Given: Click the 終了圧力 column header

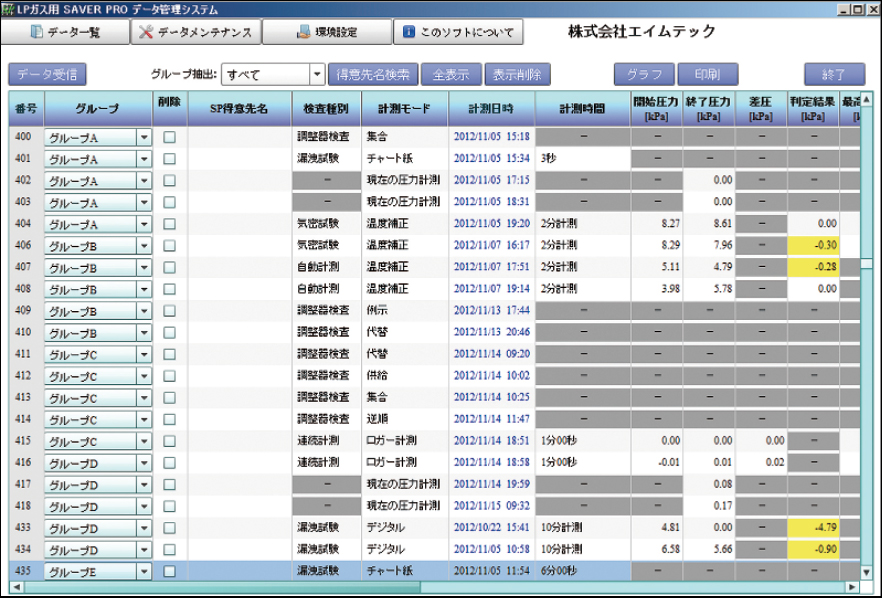Looking at the screenshot, I should click(709, 109).
